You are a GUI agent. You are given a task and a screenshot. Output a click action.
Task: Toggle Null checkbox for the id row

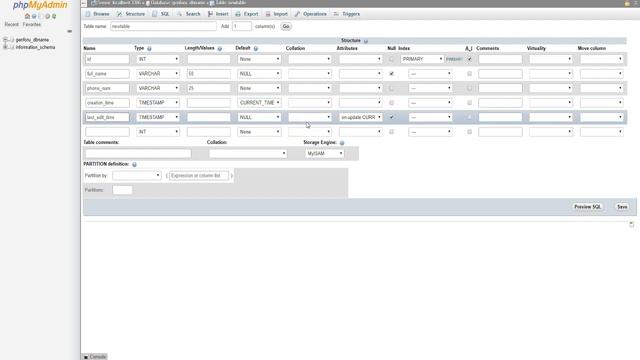click(391, 59)
